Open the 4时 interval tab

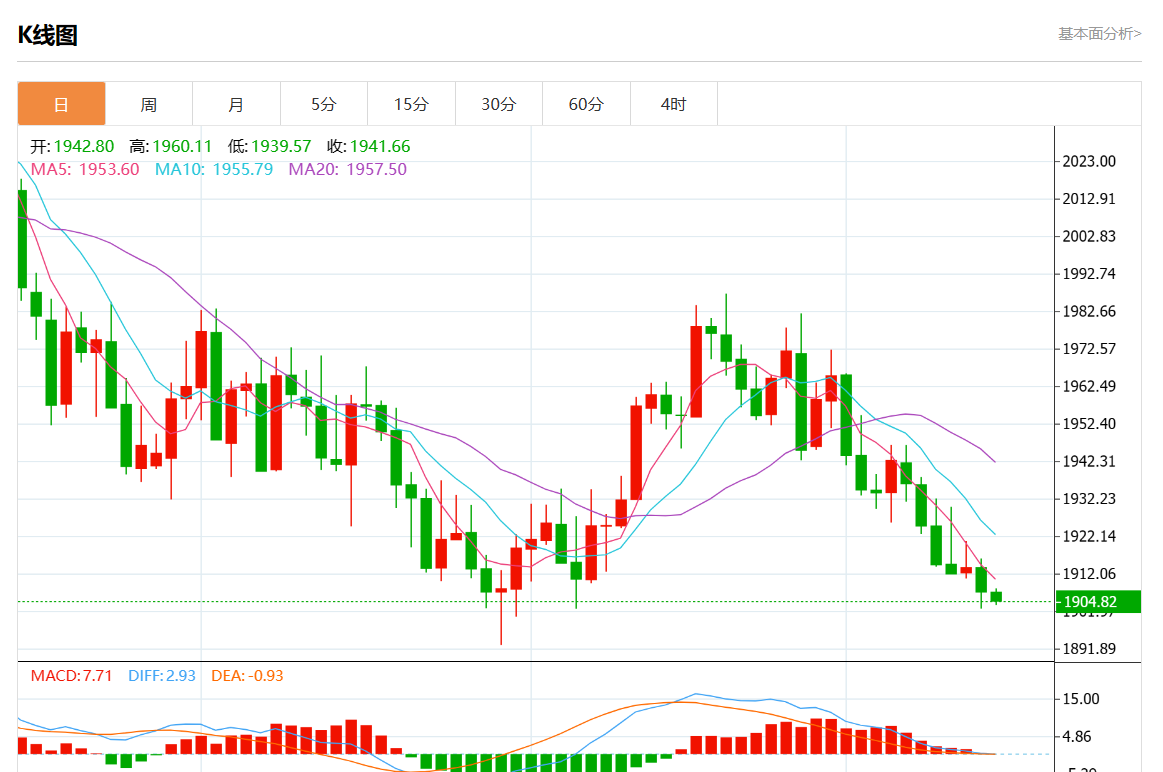coord(674,104)
